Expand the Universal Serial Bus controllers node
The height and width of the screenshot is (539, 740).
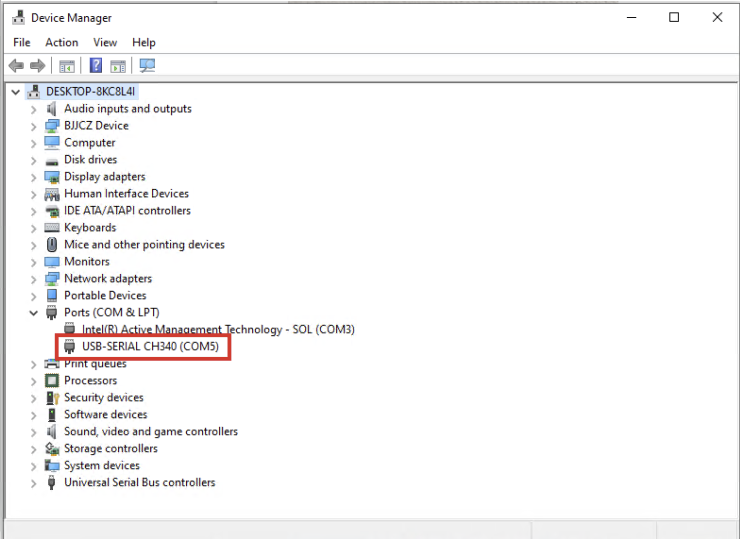point(34,483)
